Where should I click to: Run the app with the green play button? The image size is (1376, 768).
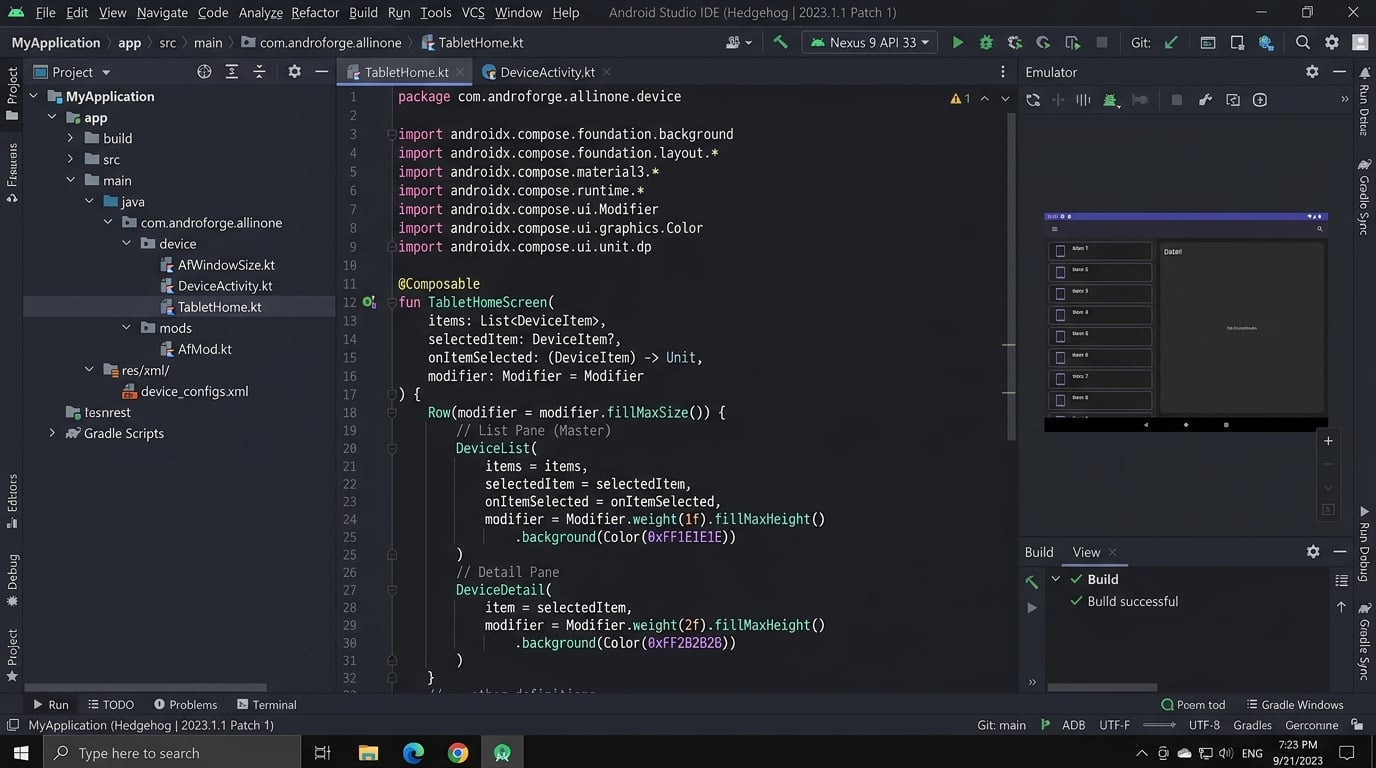[x=957, y=42]
